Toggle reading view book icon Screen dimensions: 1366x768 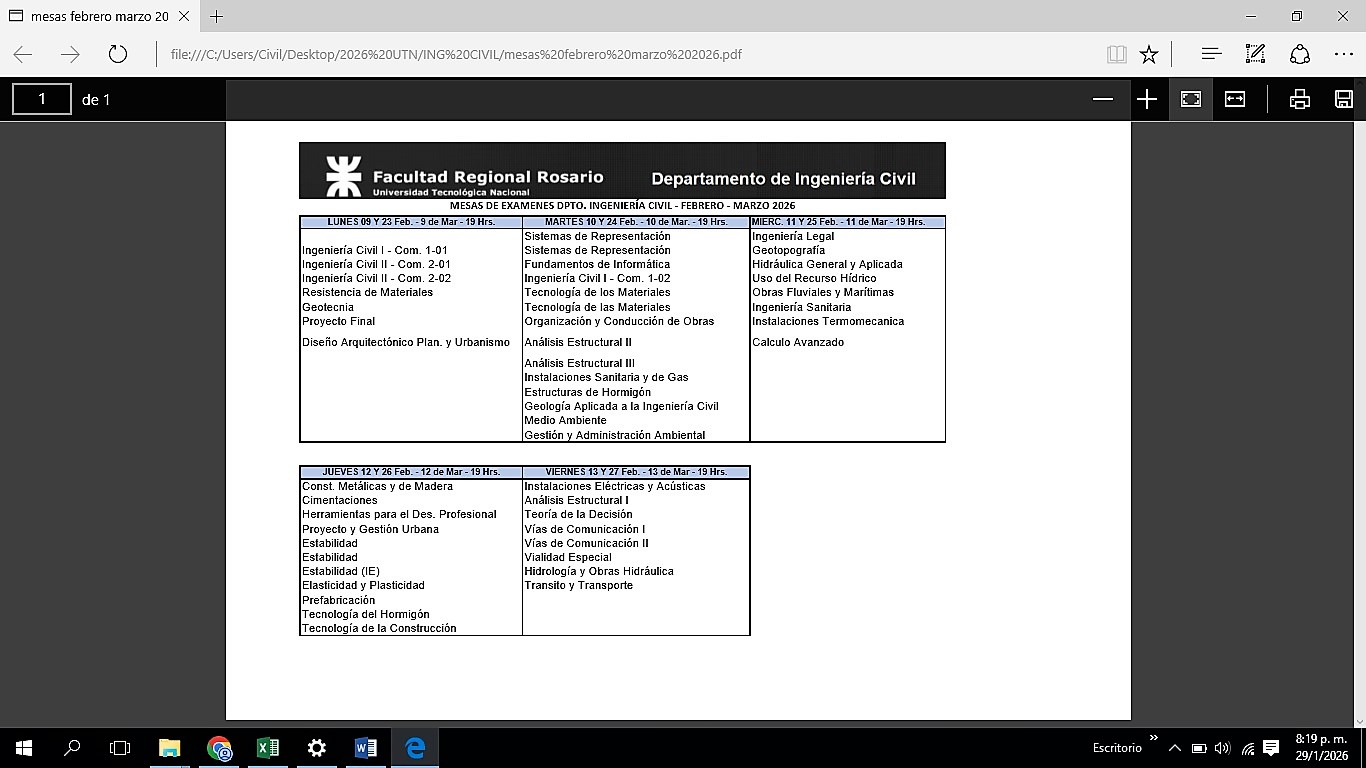[x=1117, y=55]
